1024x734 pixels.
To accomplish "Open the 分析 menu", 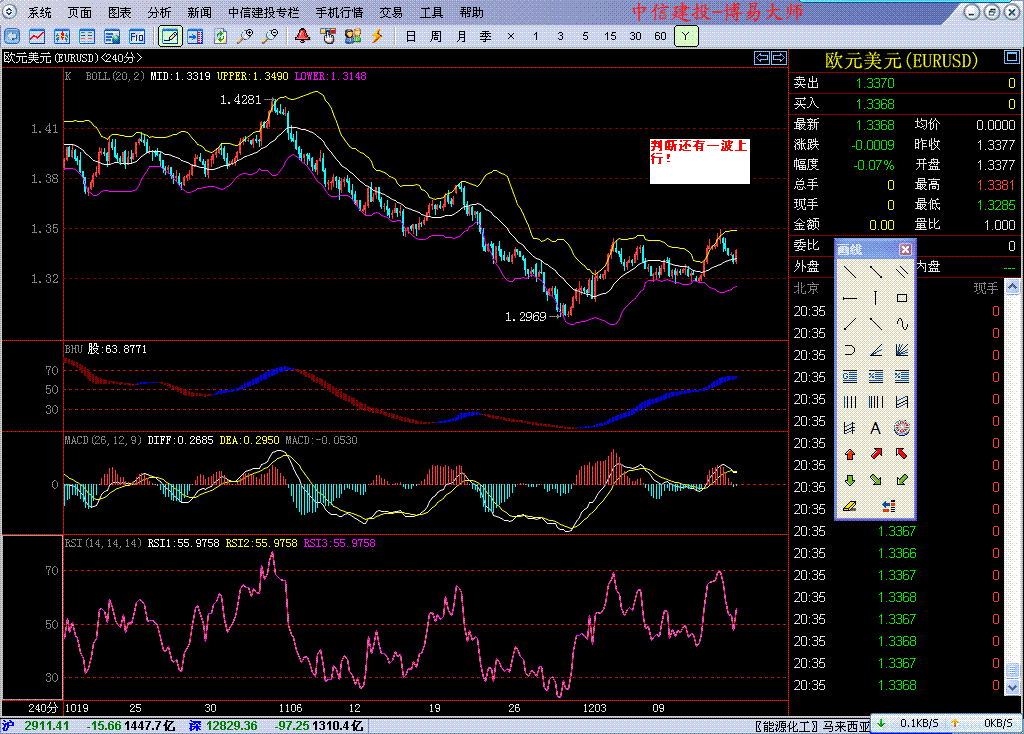I will (x=159, y=13).
